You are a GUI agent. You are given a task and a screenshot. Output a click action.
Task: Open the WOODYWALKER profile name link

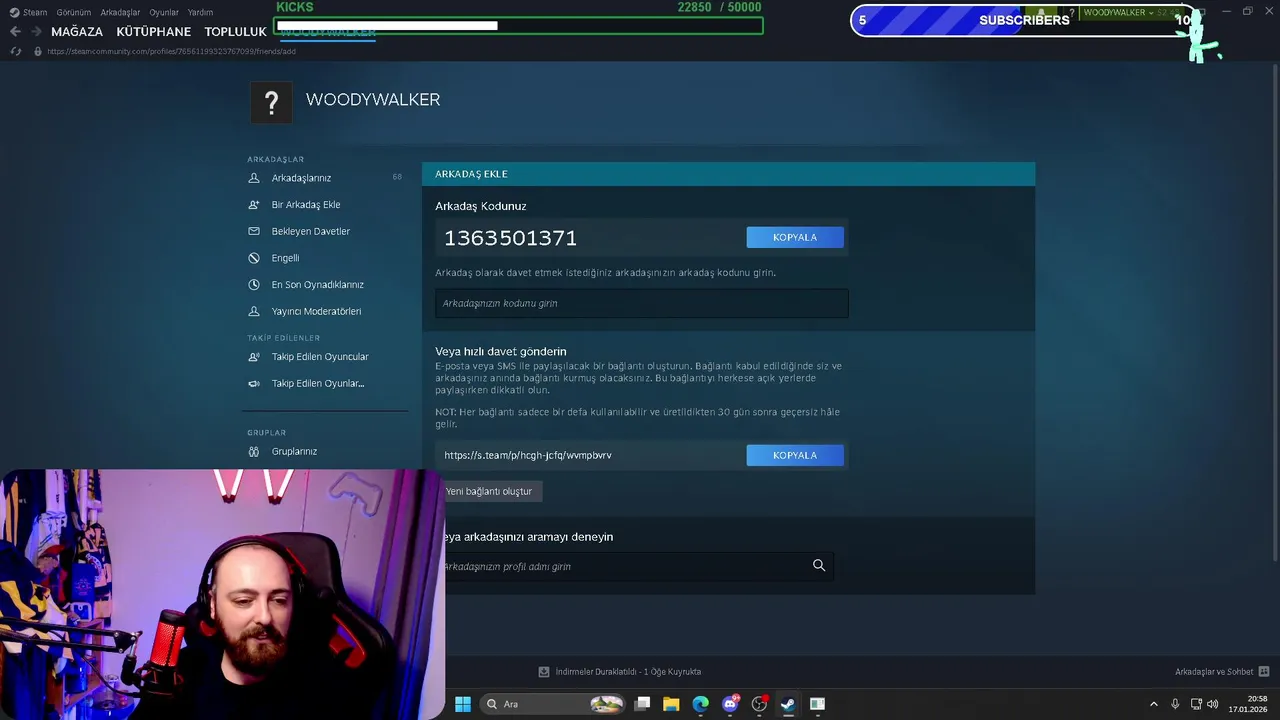(x=373, y=100)
